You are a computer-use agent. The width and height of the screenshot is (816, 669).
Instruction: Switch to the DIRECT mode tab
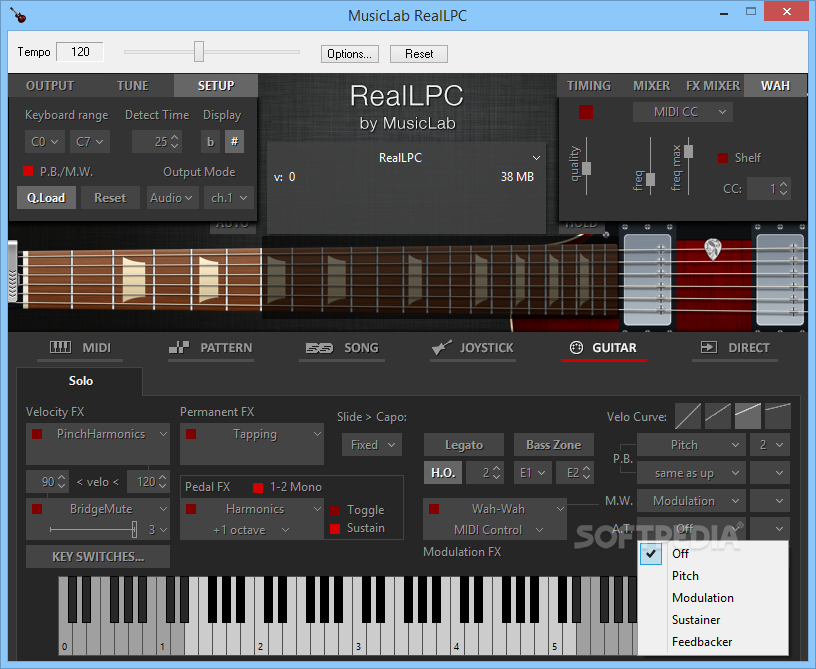(x=735, y=348)
